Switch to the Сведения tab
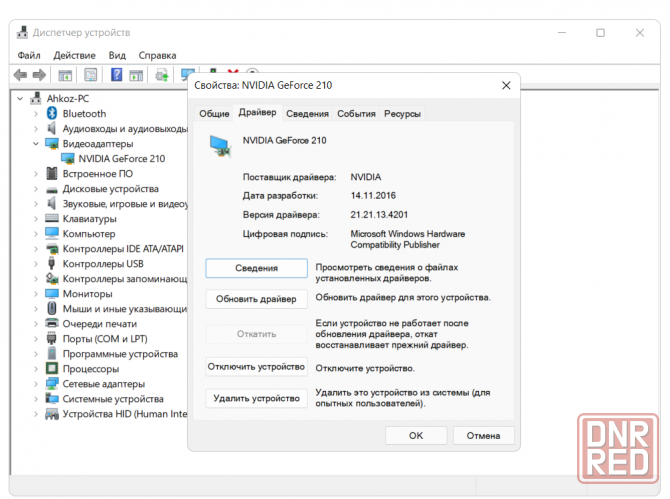Viewport: 670px width, 499px height. (307, 114)
